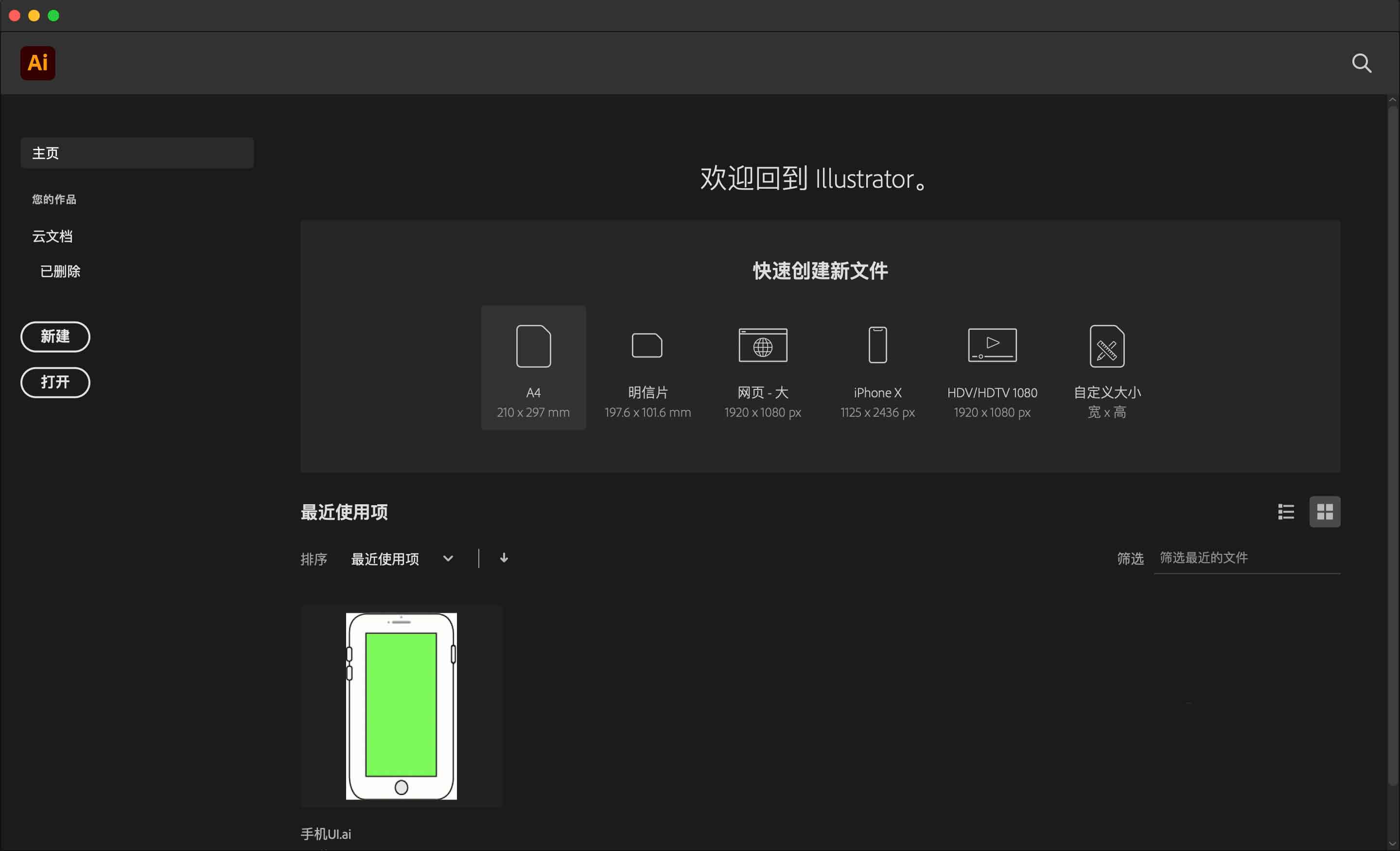Reverse sort order with the arrow
This screenshot has width=1400, height=851.
(504, 558)
